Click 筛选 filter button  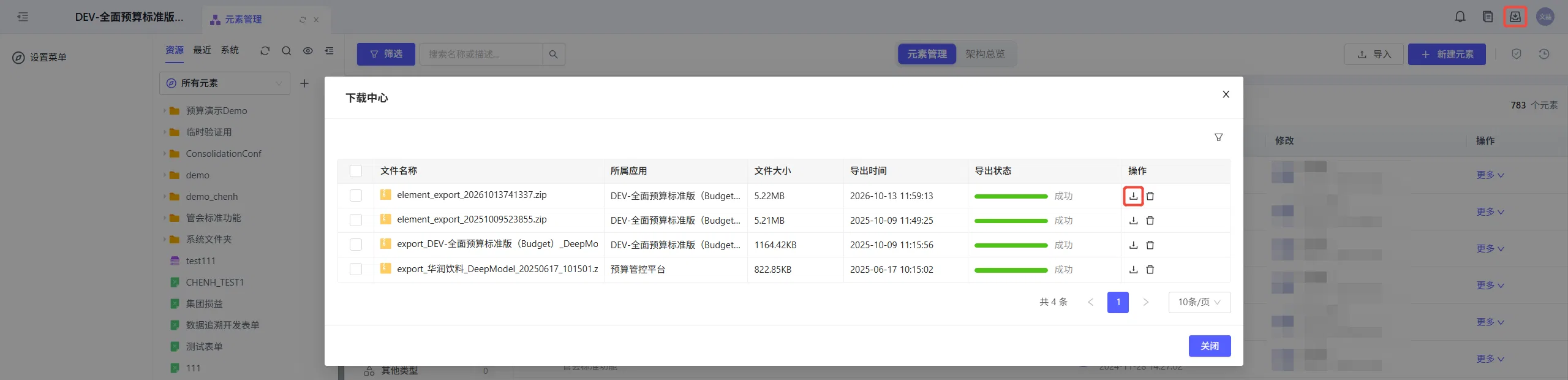tap(386, 54)
